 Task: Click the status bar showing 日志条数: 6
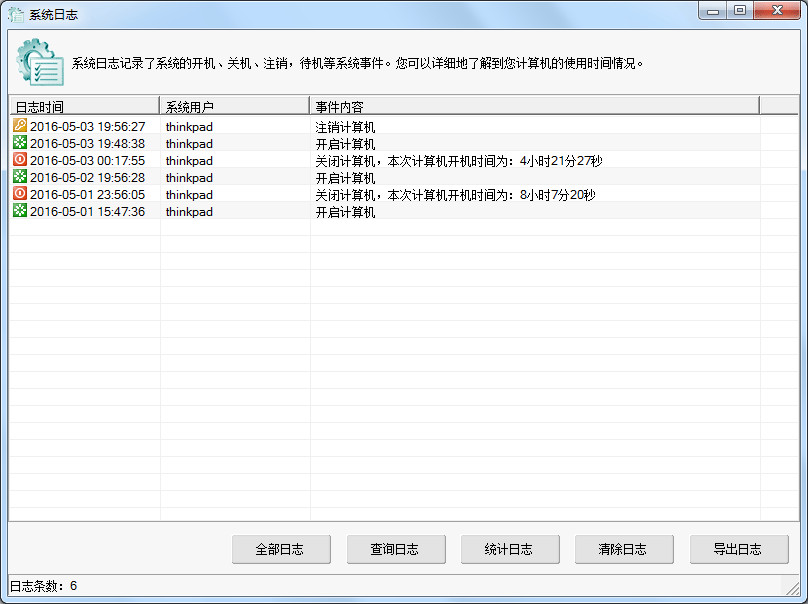(60, 586)
